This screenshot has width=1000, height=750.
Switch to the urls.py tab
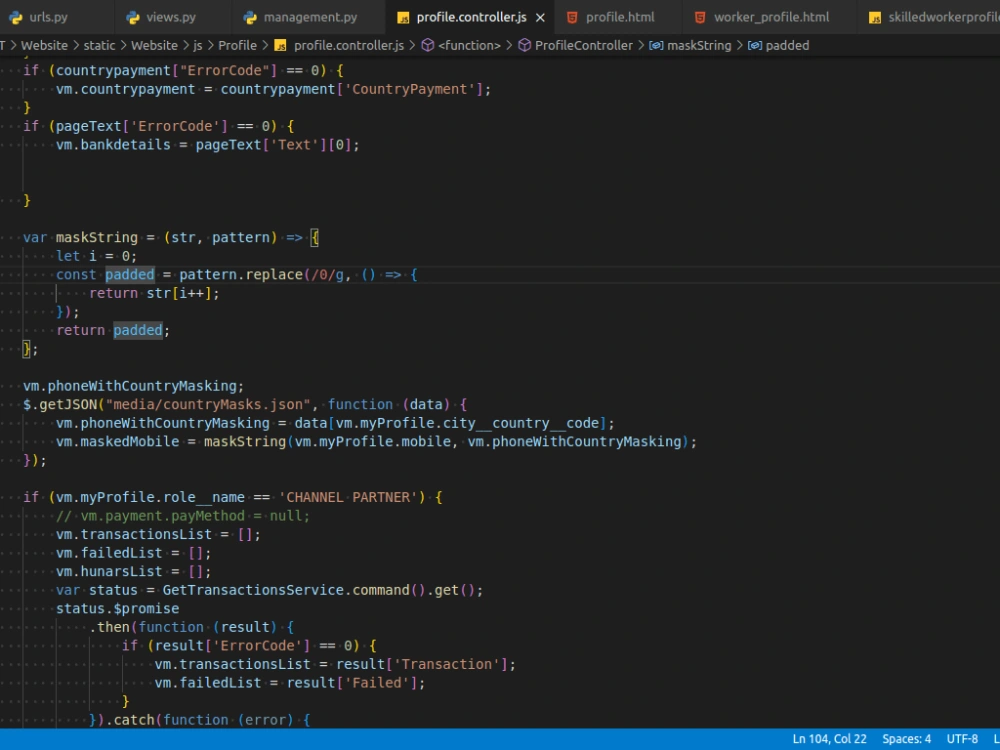coord(48,17)
